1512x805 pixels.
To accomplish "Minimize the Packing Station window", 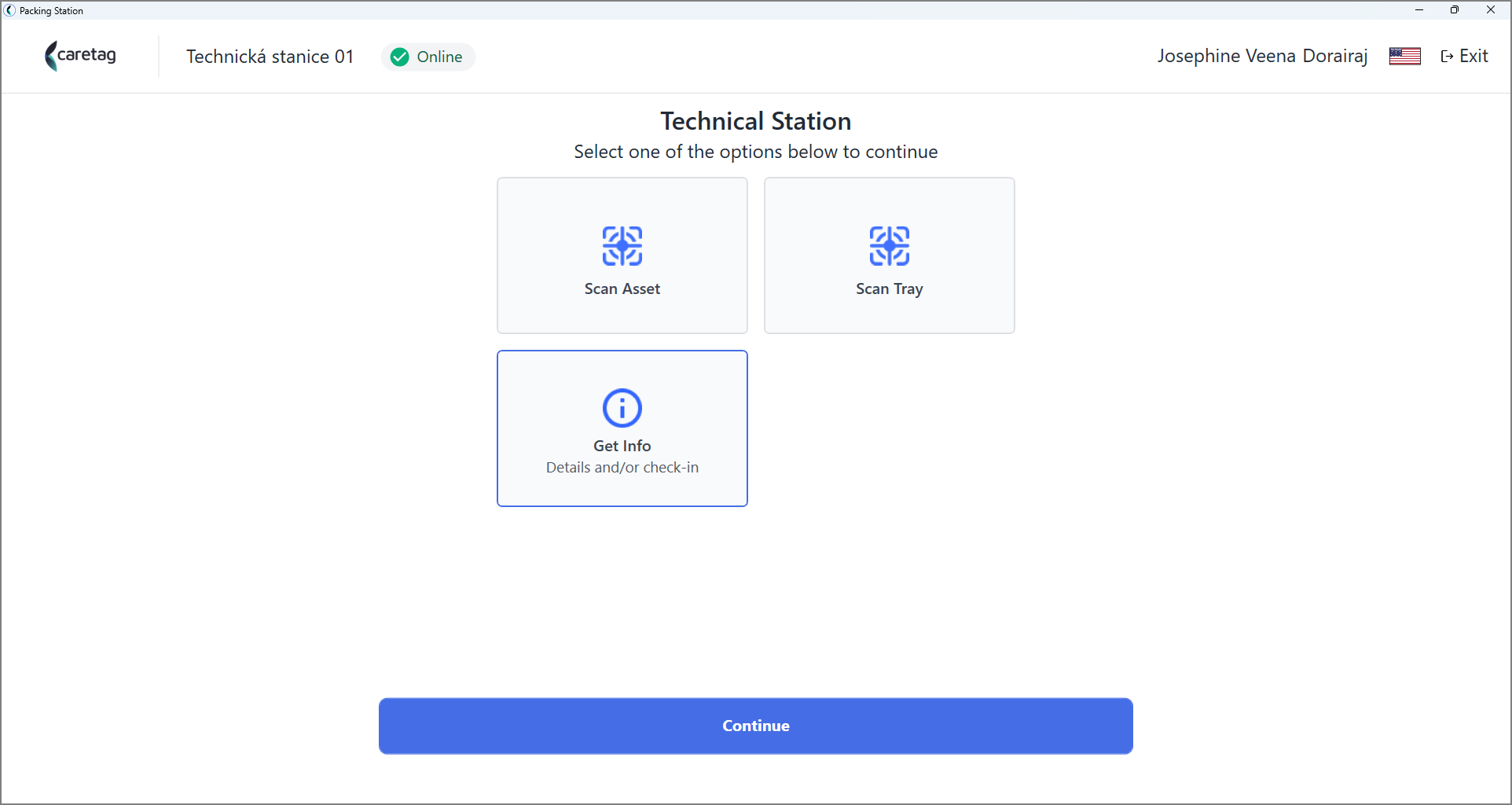I will pyautogui.click(x=1418, y=9).
